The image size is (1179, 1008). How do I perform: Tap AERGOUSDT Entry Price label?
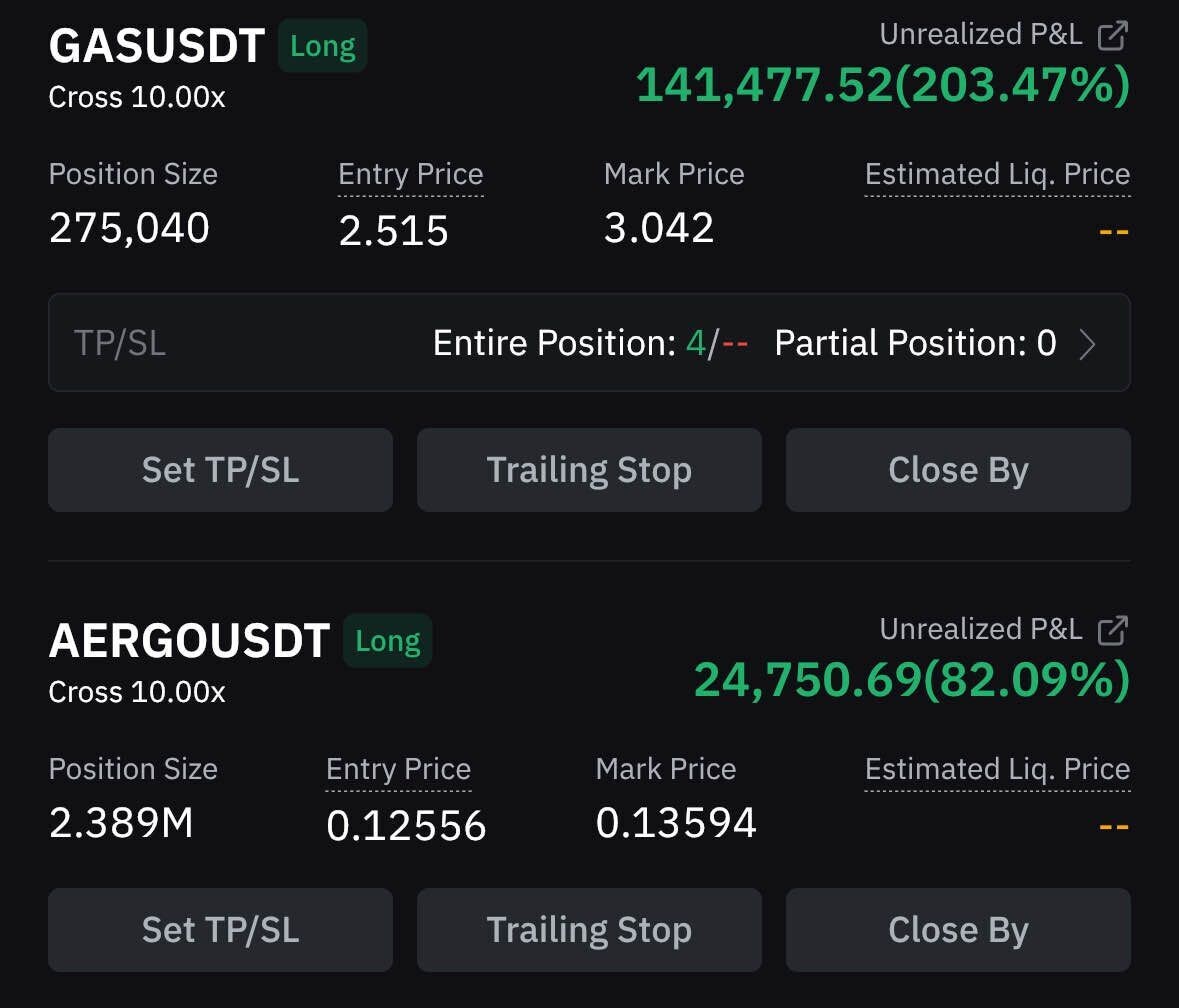coord(398,769)
